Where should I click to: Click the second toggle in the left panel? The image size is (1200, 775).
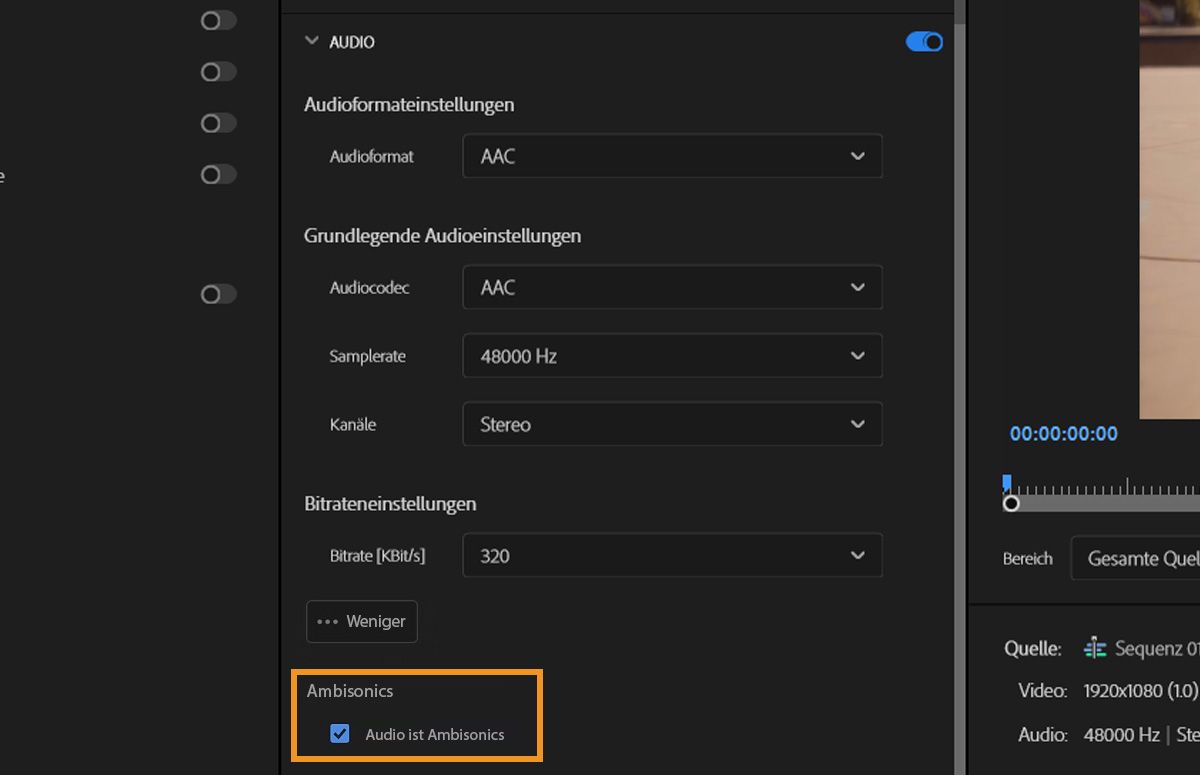point(217,71)
